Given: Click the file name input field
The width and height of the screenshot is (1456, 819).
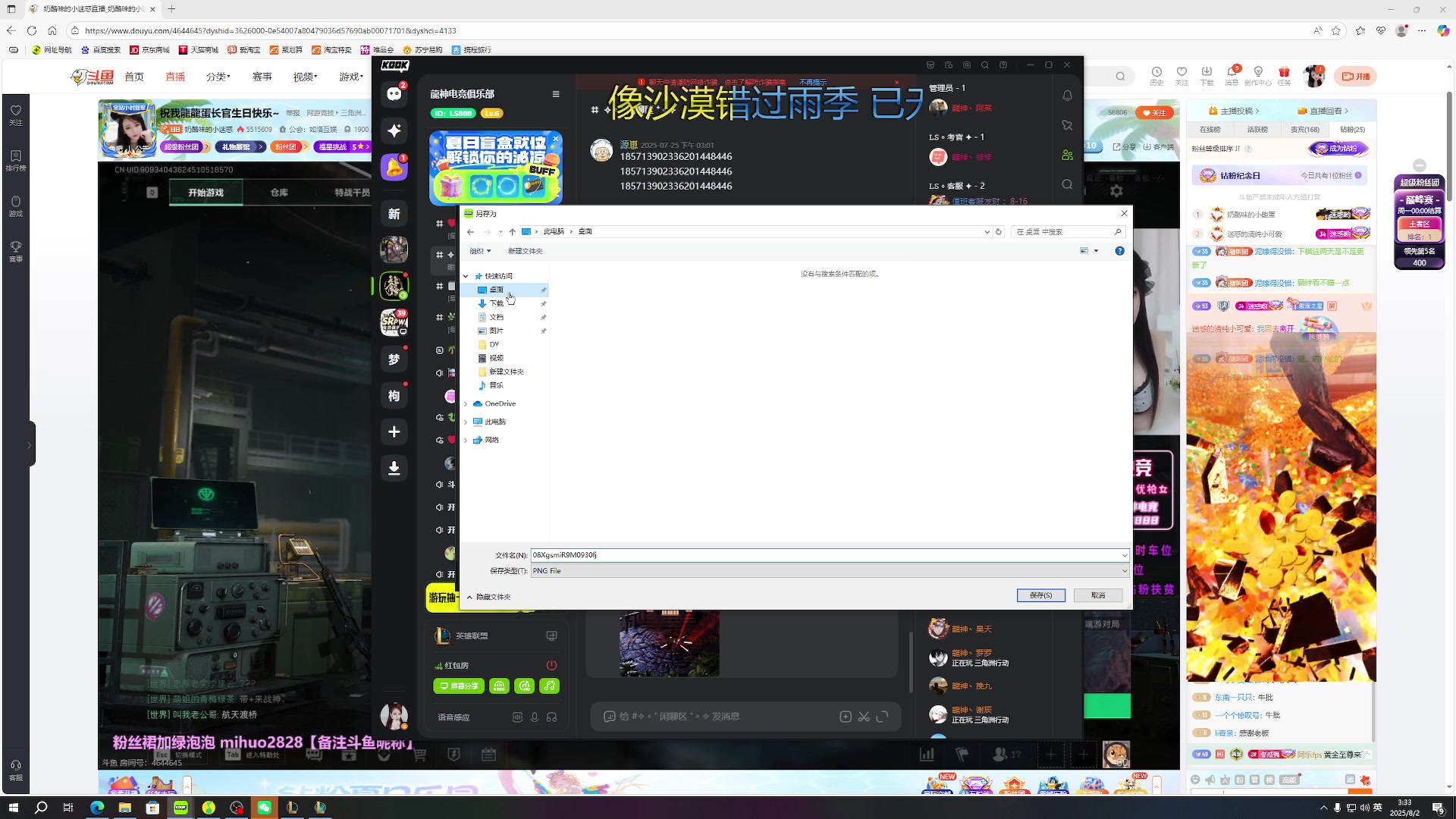Looking at the screenshot, I should point(825,555).
